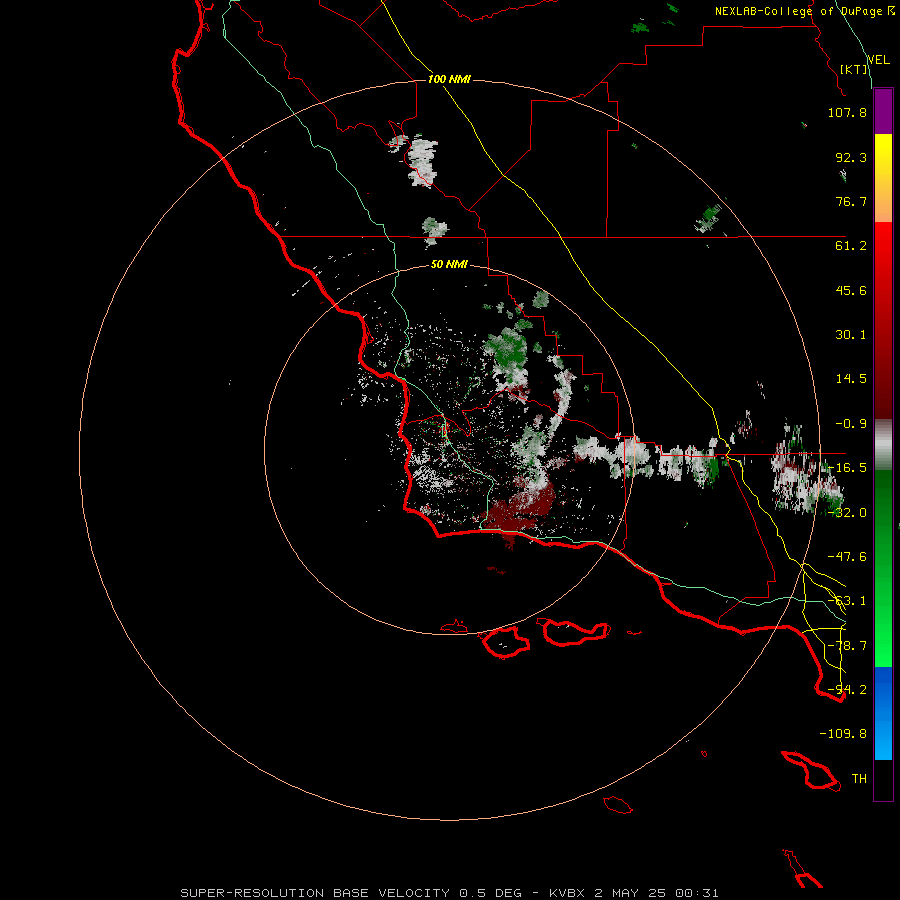Click the TH label under the scale
Viewport: 900px width, 900px height.
tap(859, 778)
